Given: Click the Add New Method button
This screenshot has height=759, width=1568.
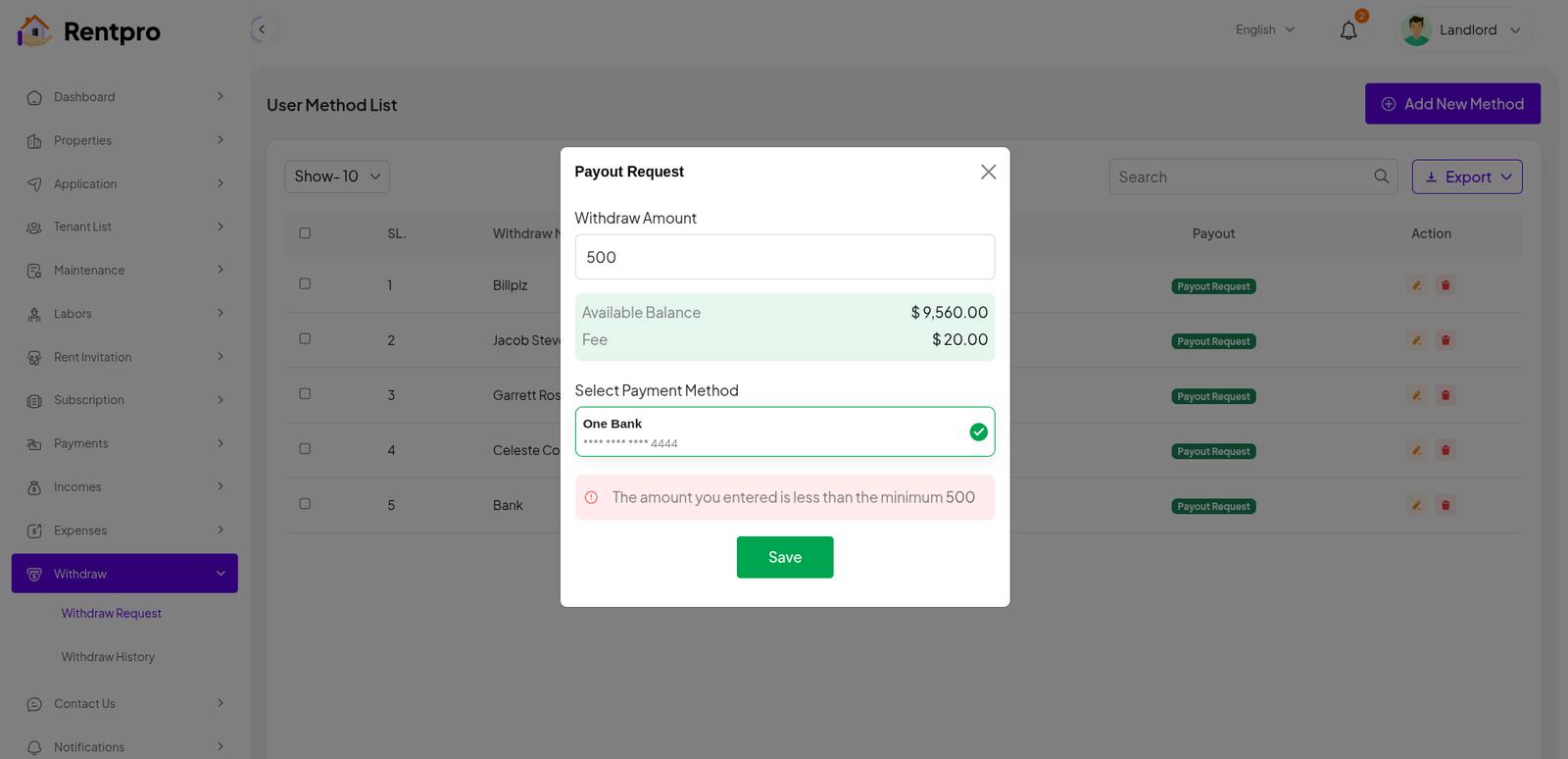Looking at the screenshot, I should click(x=1452, y=104).
